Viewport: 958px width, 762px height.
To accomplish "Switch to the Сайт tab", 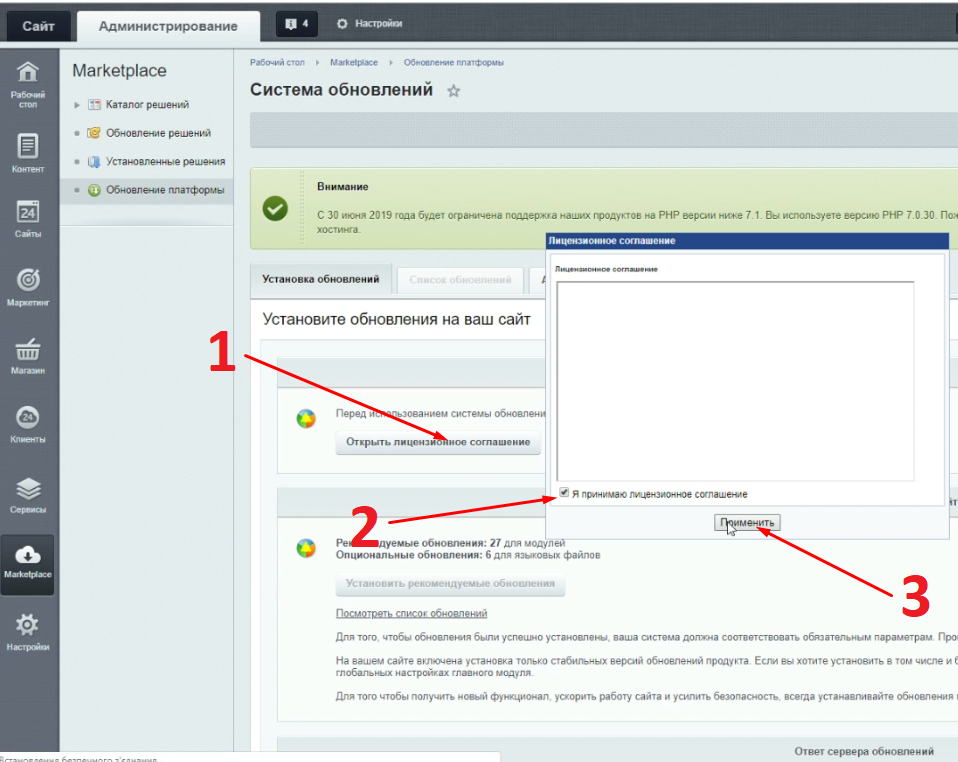I will click(x=38, y=26).
